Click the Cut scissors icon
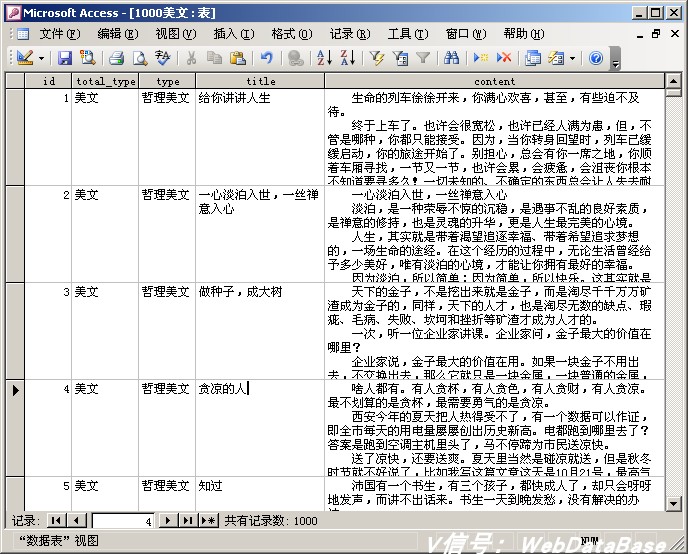 click(191, 58)
